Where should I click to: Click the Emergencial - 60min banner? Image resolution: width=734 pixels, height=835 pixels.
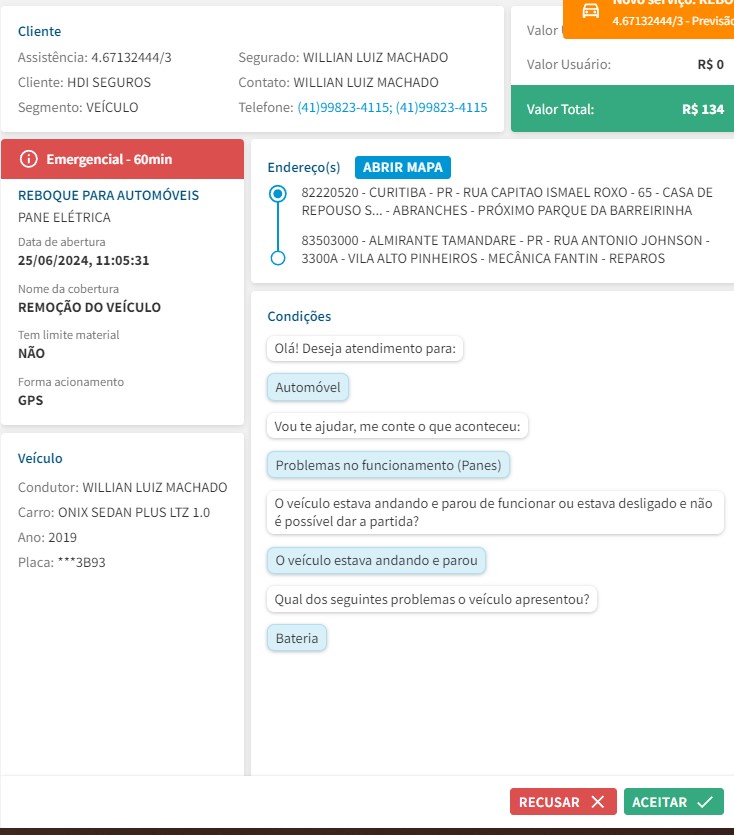tap(123, 159)
